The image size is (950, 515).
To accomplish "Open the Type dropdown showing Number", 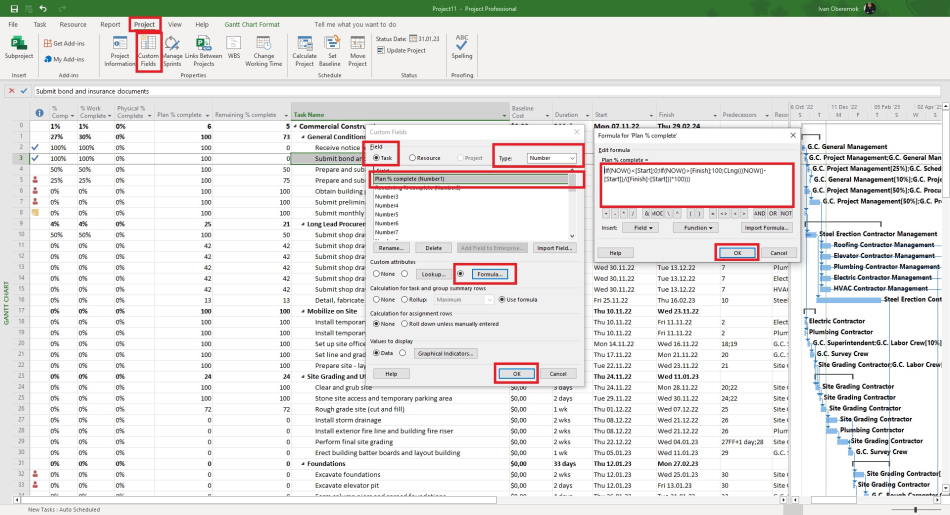I will tap(551, 158).
